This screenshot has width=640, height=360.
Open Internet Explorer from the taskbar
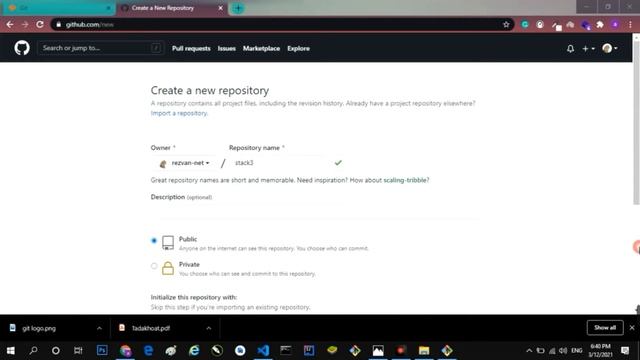click(194, 350)
